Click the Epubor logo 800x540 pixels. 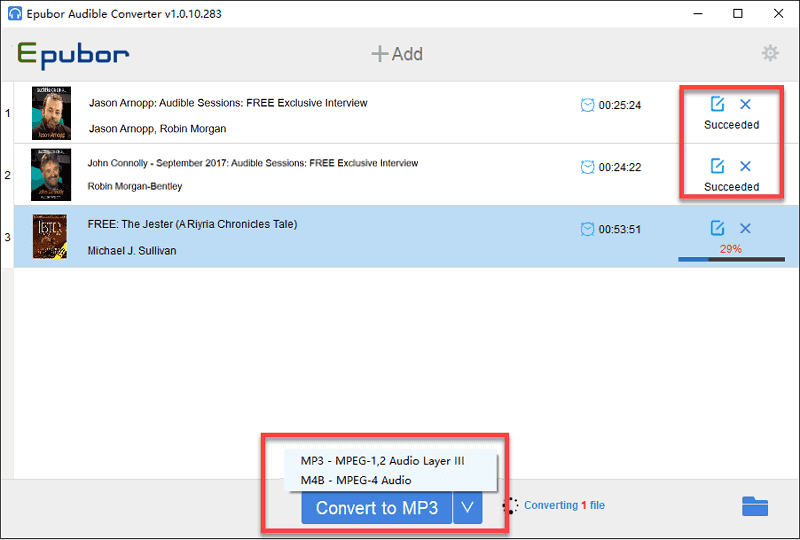click(73, 55)
